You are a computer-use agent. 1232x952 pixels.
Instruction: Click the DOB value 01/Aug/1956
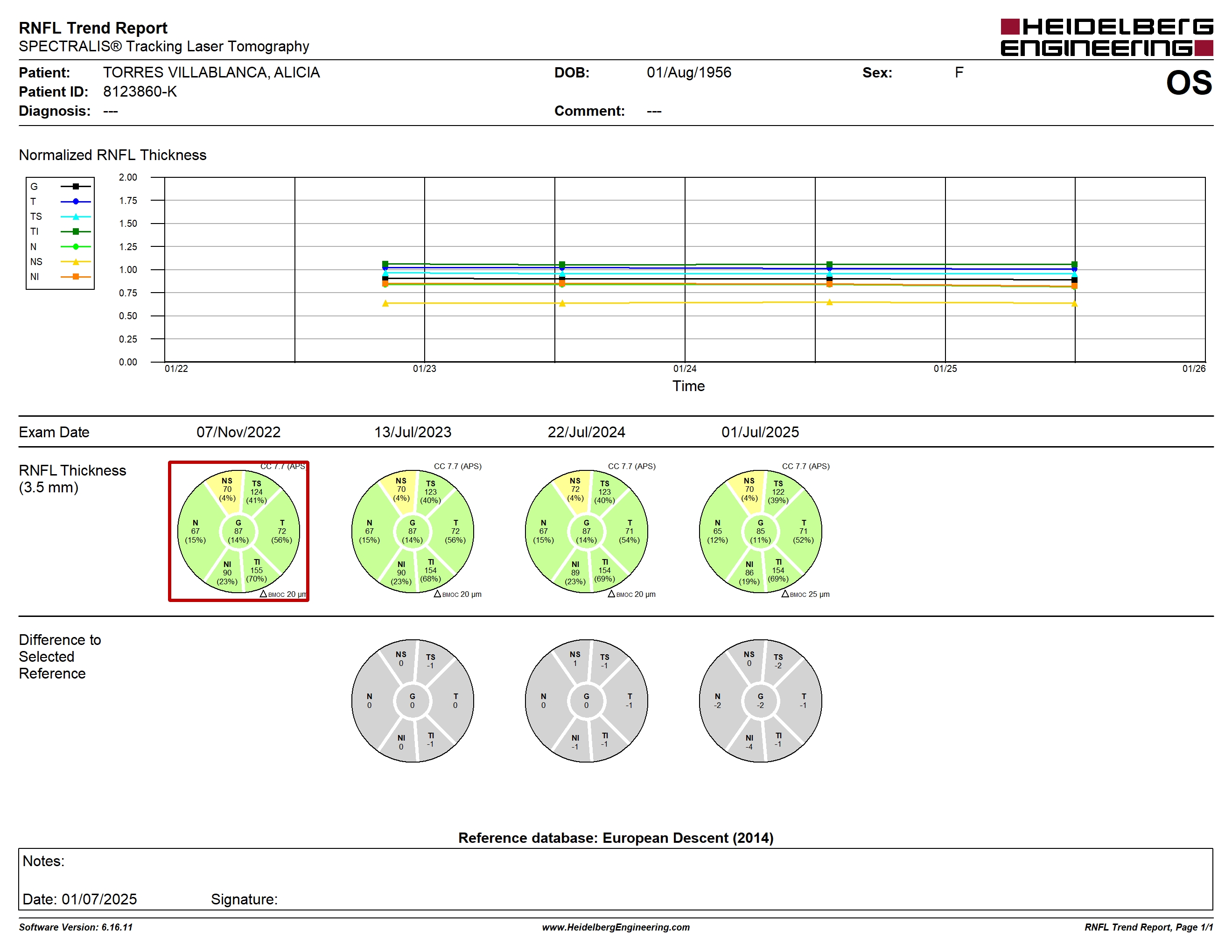point(689,72)
